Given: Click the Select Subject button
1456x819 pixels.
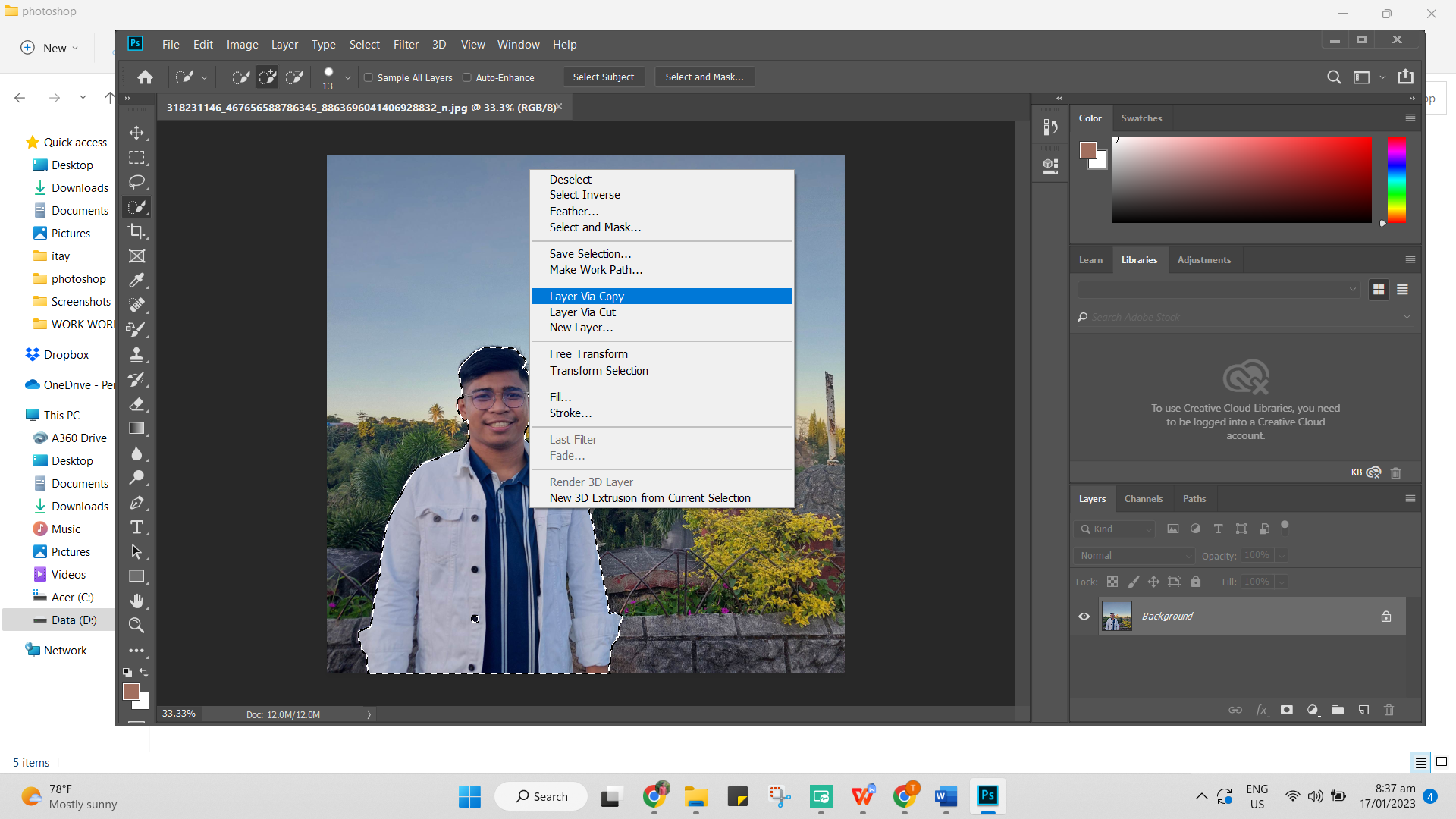Looking at the screenshot, I should point(602,76).
